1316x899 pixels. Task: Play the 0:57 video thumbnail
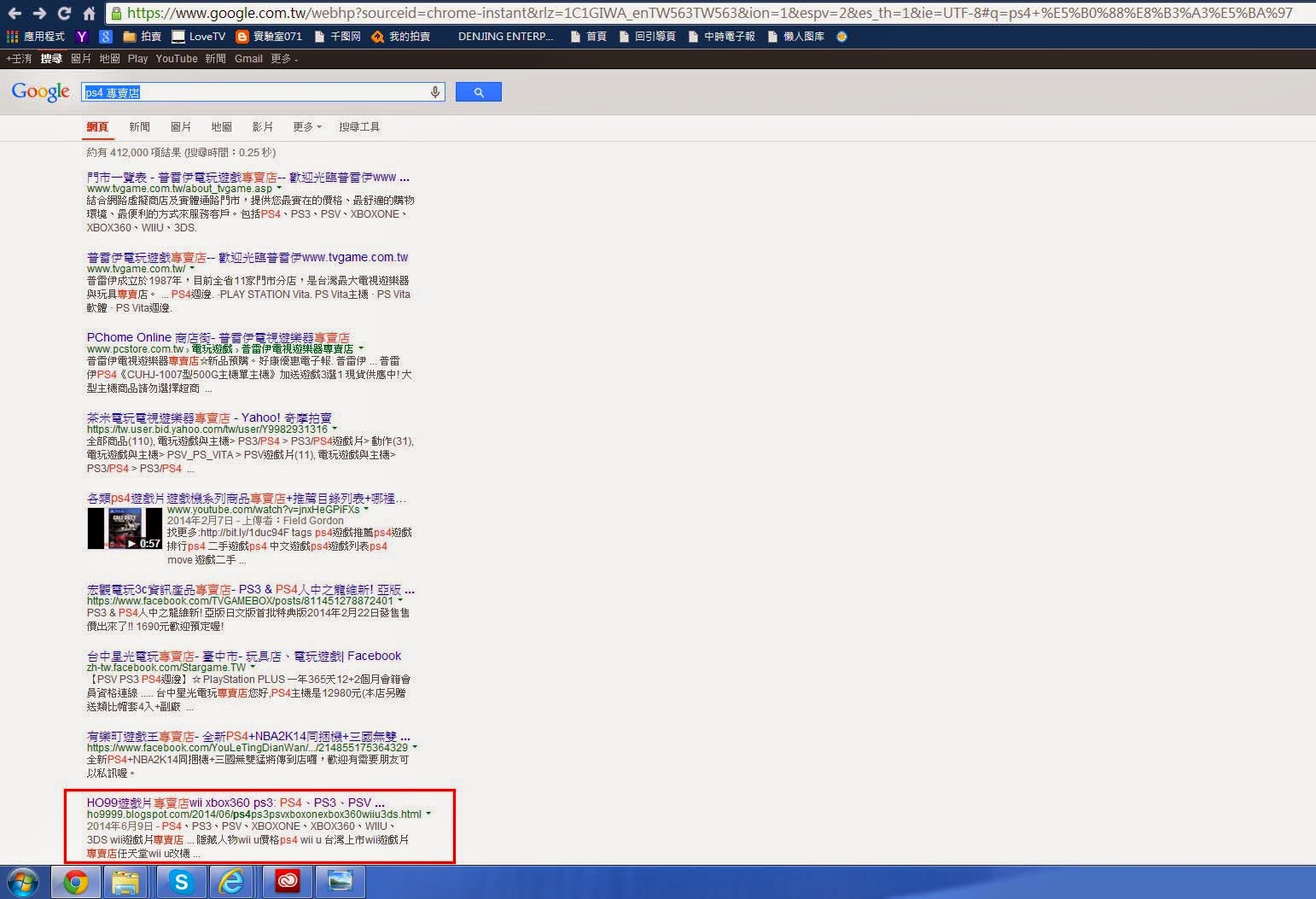coord(125,528)
